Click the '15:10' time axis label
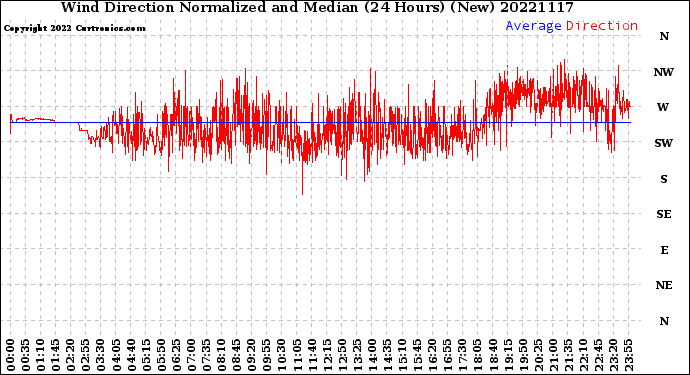Image resolution: width=690 pixels, height=375 pixels. 402,355
